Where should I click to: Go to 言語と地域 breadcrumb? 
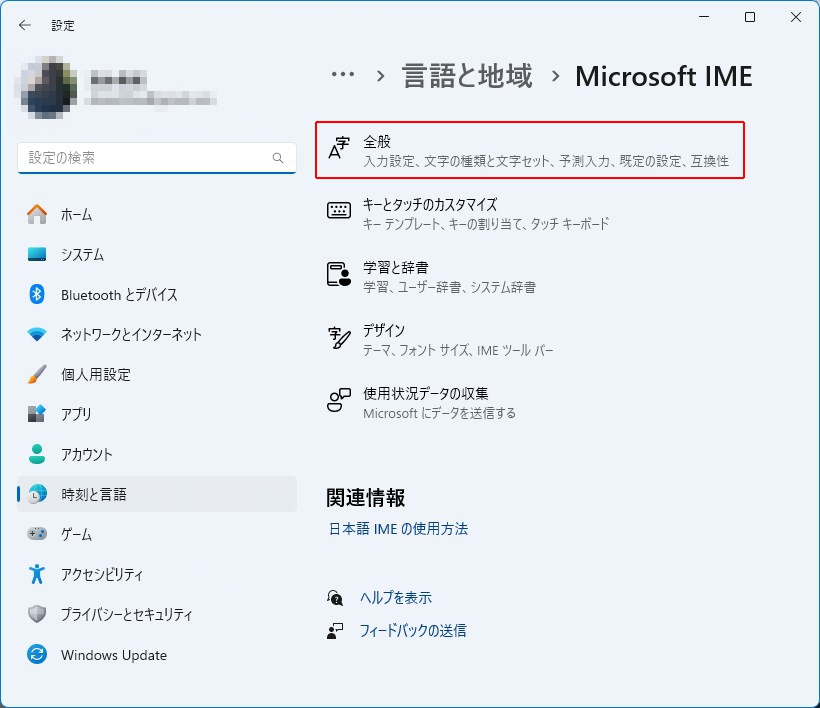(467, 76)
